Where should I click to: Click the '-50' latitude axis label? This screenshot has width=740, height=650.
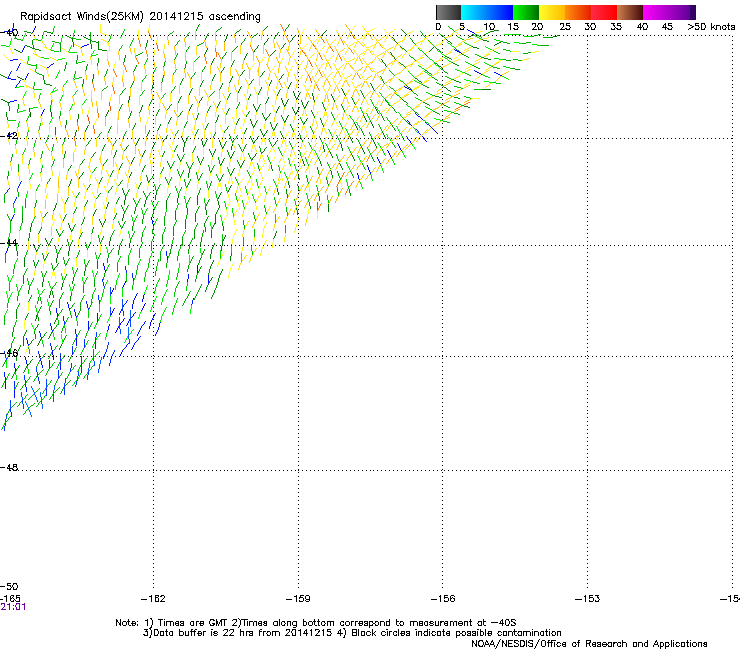tap(9, 587)
